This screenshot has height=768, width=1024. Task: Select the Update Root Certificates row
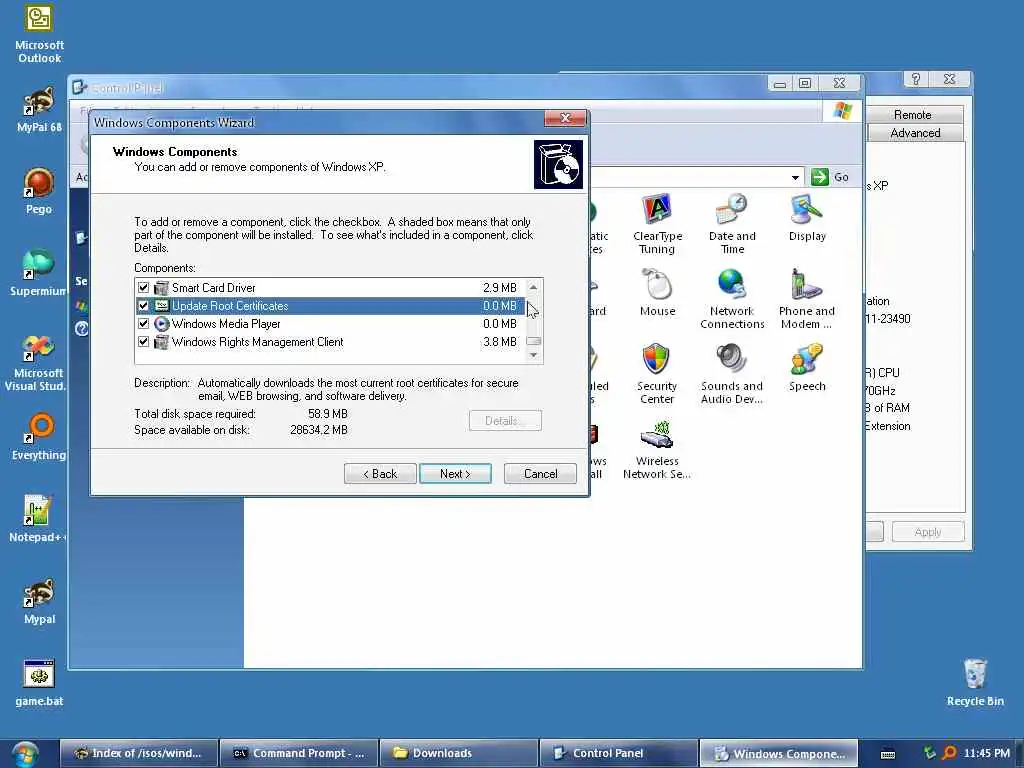point(330,306)
